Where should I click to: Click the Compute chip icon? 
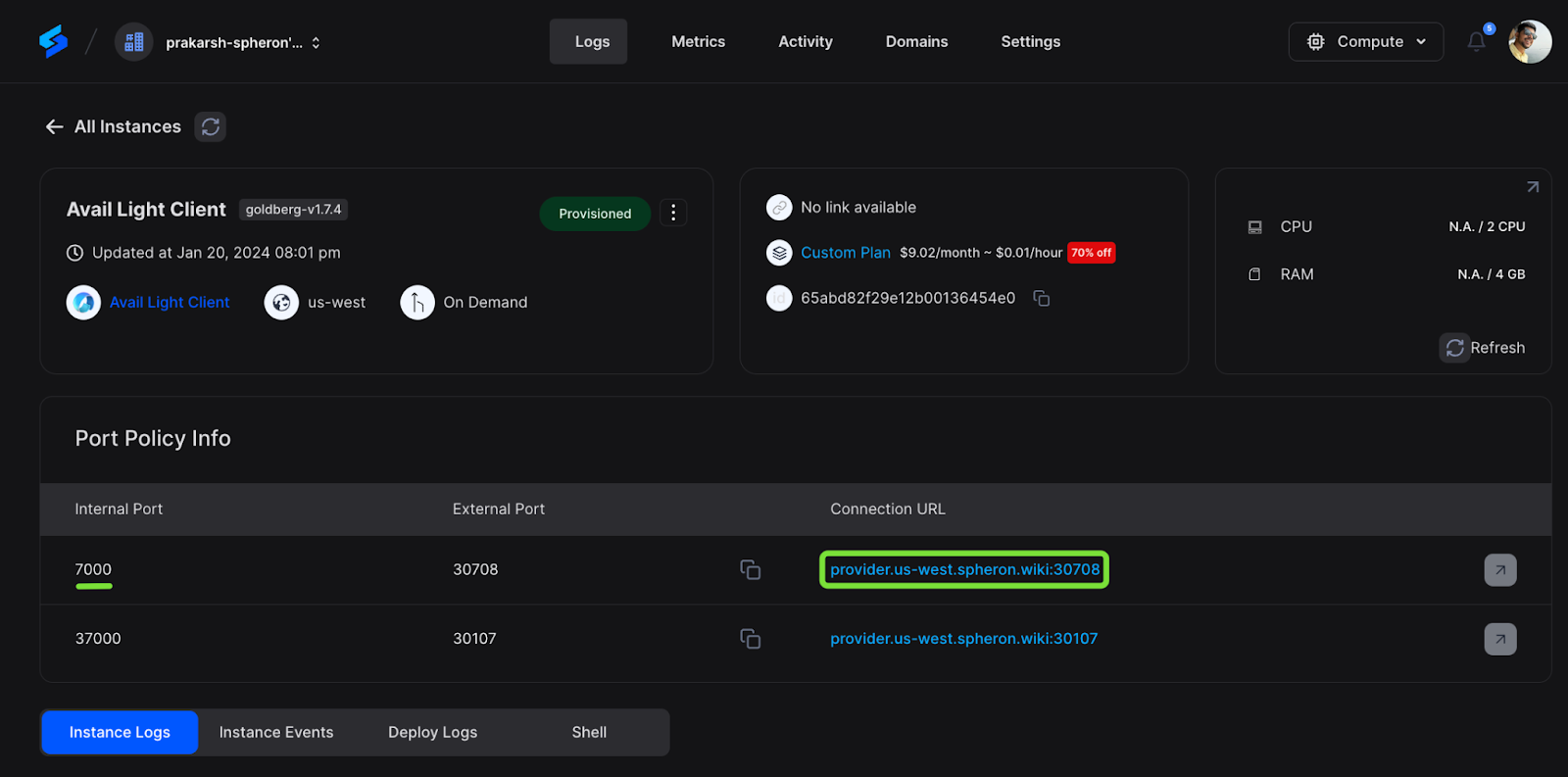[x=1316, y=41]
